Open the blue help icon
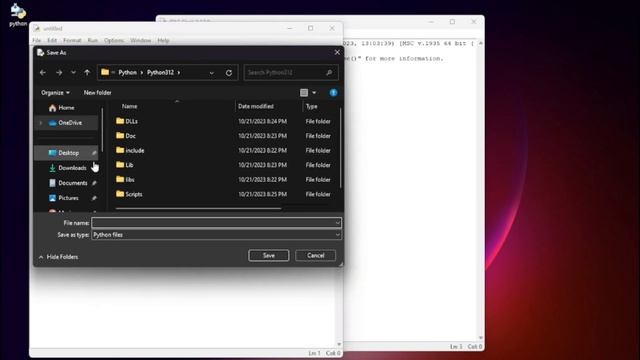Screen dimensions: 640x360 click(333, 93)
